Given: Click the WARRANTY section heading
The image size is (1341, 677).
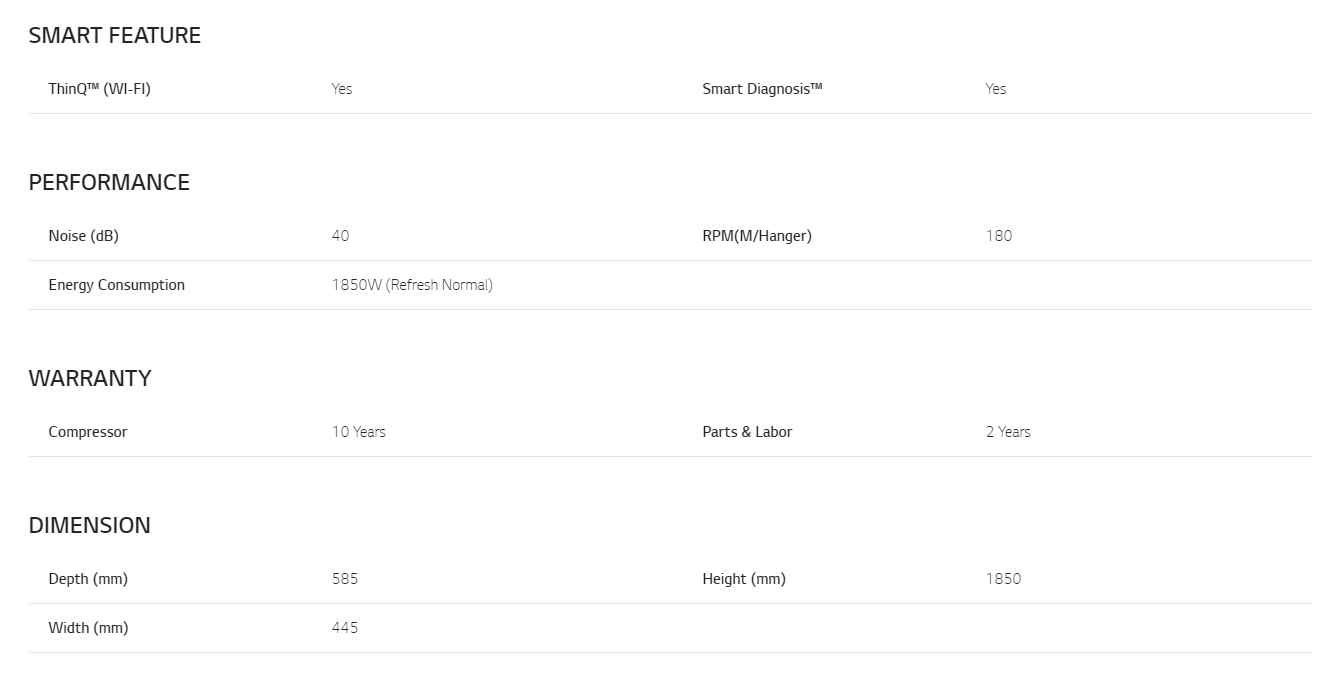Looking at the screenshot, I should tap(90, 379).
